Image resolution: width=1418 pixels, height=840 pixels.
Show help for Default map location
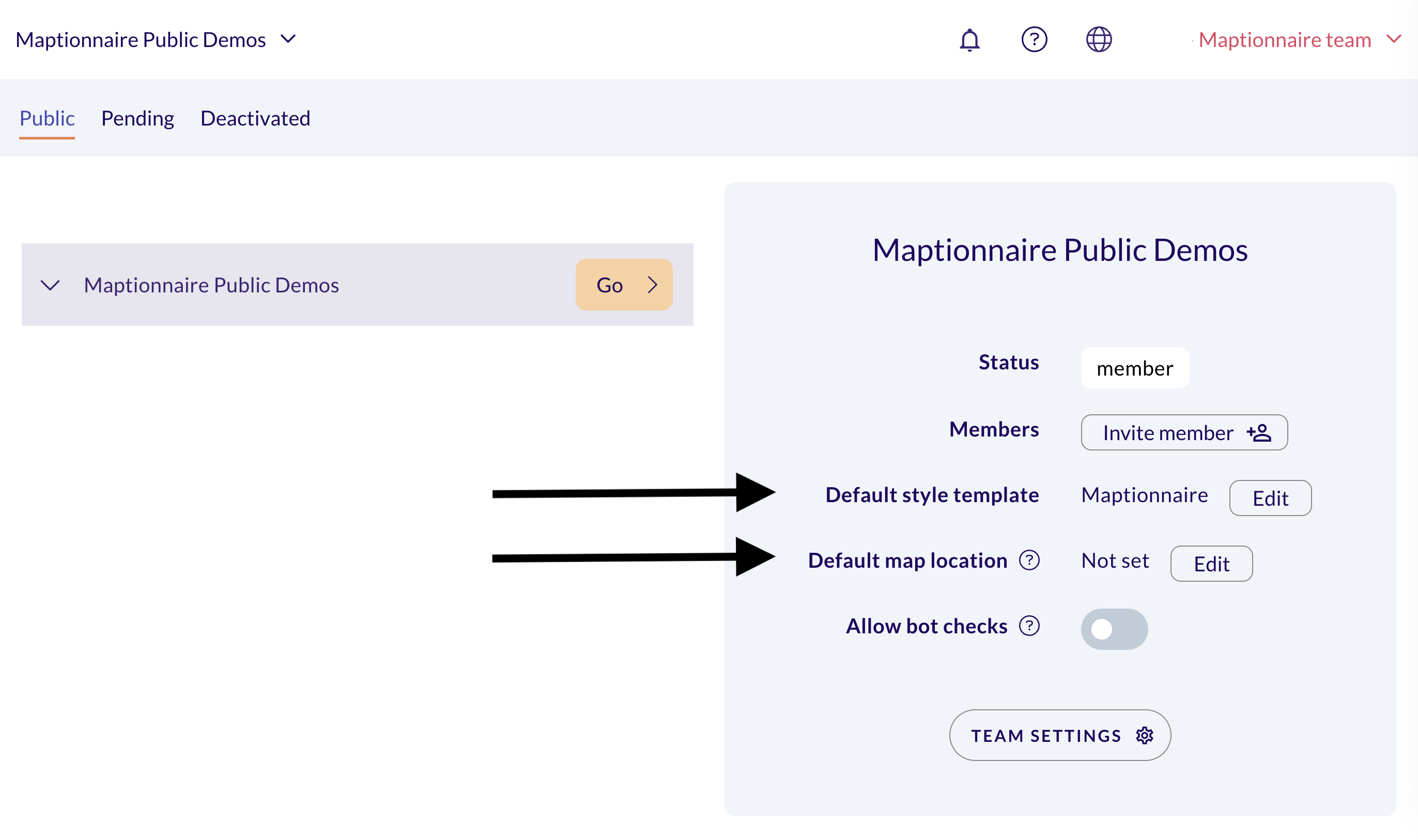click(1029, 561)
